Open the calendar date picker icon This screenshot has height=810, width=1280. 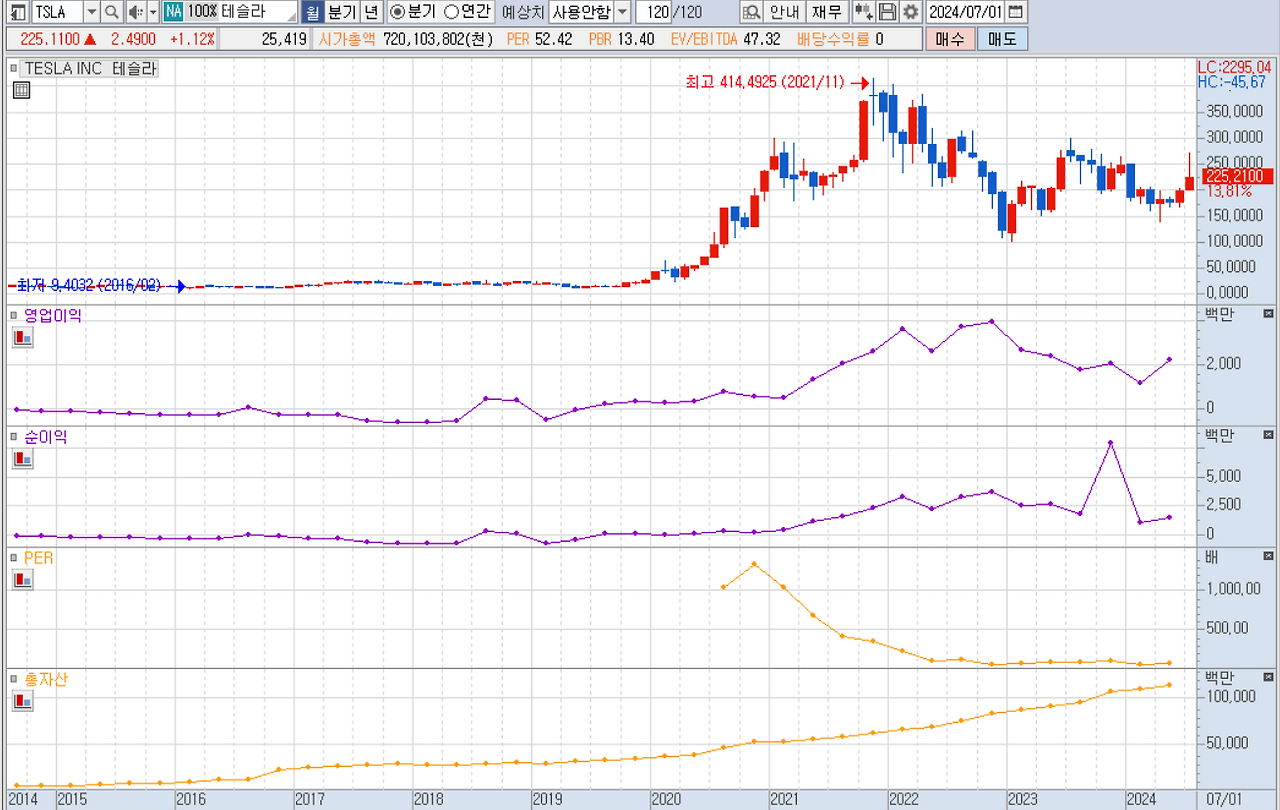pyautogui.click(x=1015, y=12)
